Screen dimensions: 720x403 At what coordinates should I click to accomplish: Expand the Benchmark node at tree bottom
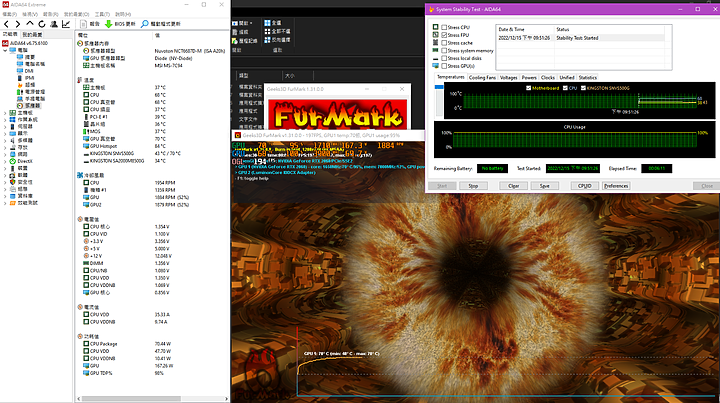coord(5,203)
